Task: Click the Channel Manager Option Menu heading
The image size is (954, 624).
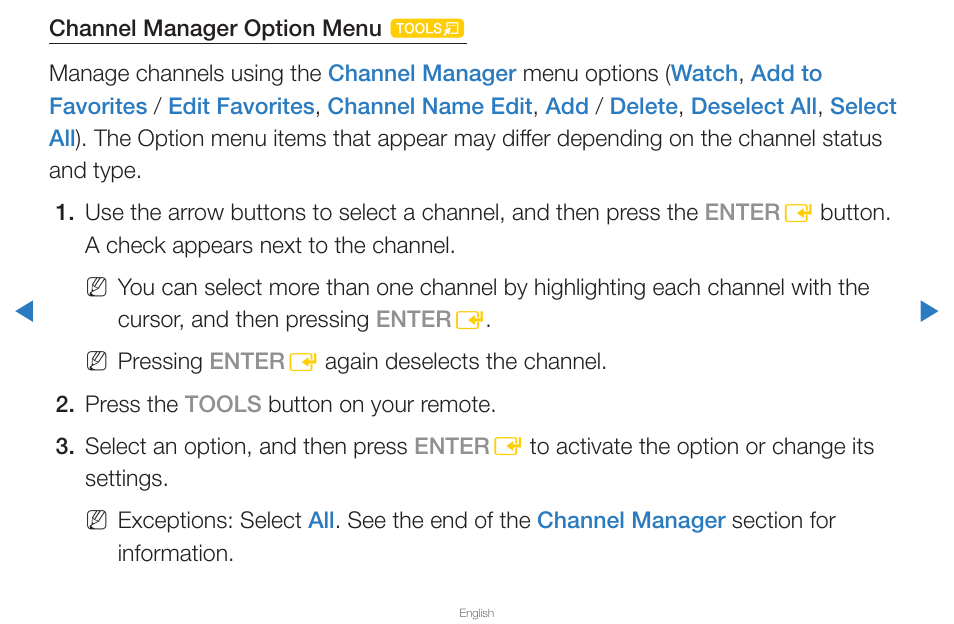Action: 215,29
